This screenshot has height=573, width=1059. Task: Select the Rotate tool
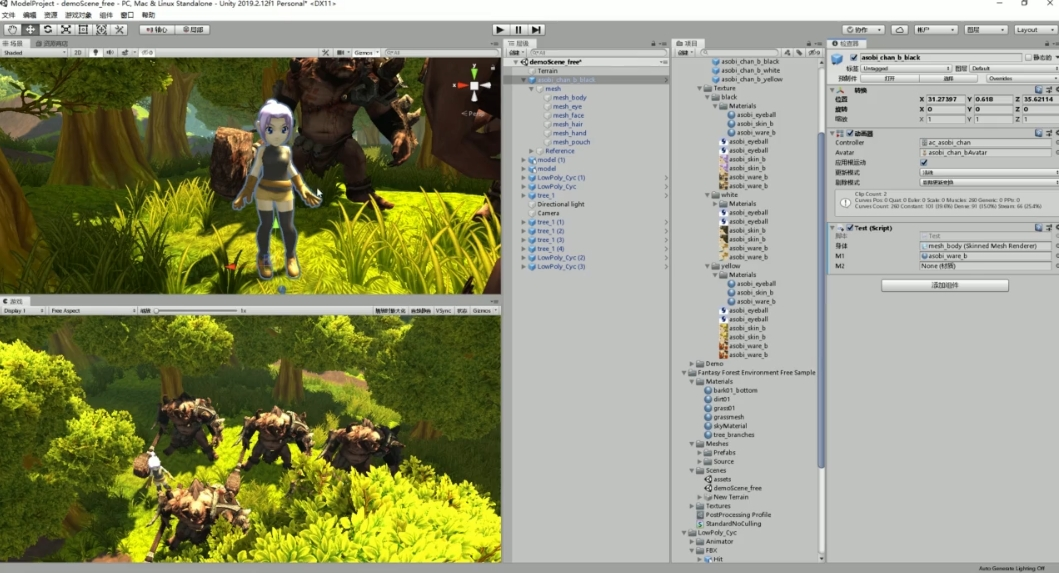point(48,30)
